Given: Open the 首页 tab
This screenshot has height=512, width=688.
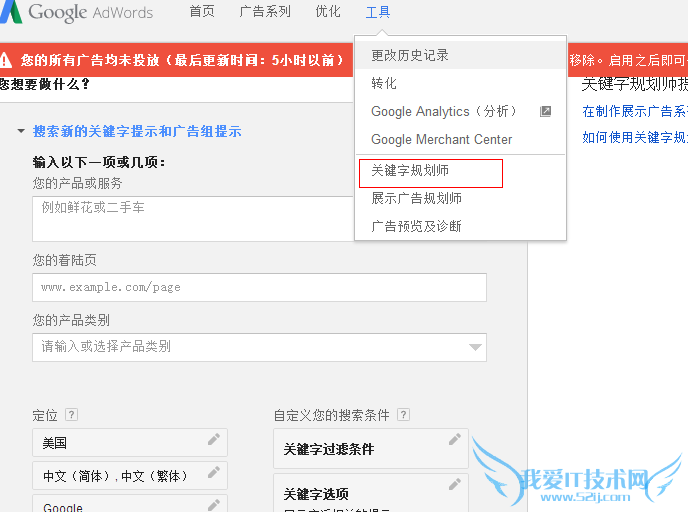Looking at the screenshot, I should click(x=202, y=11).
